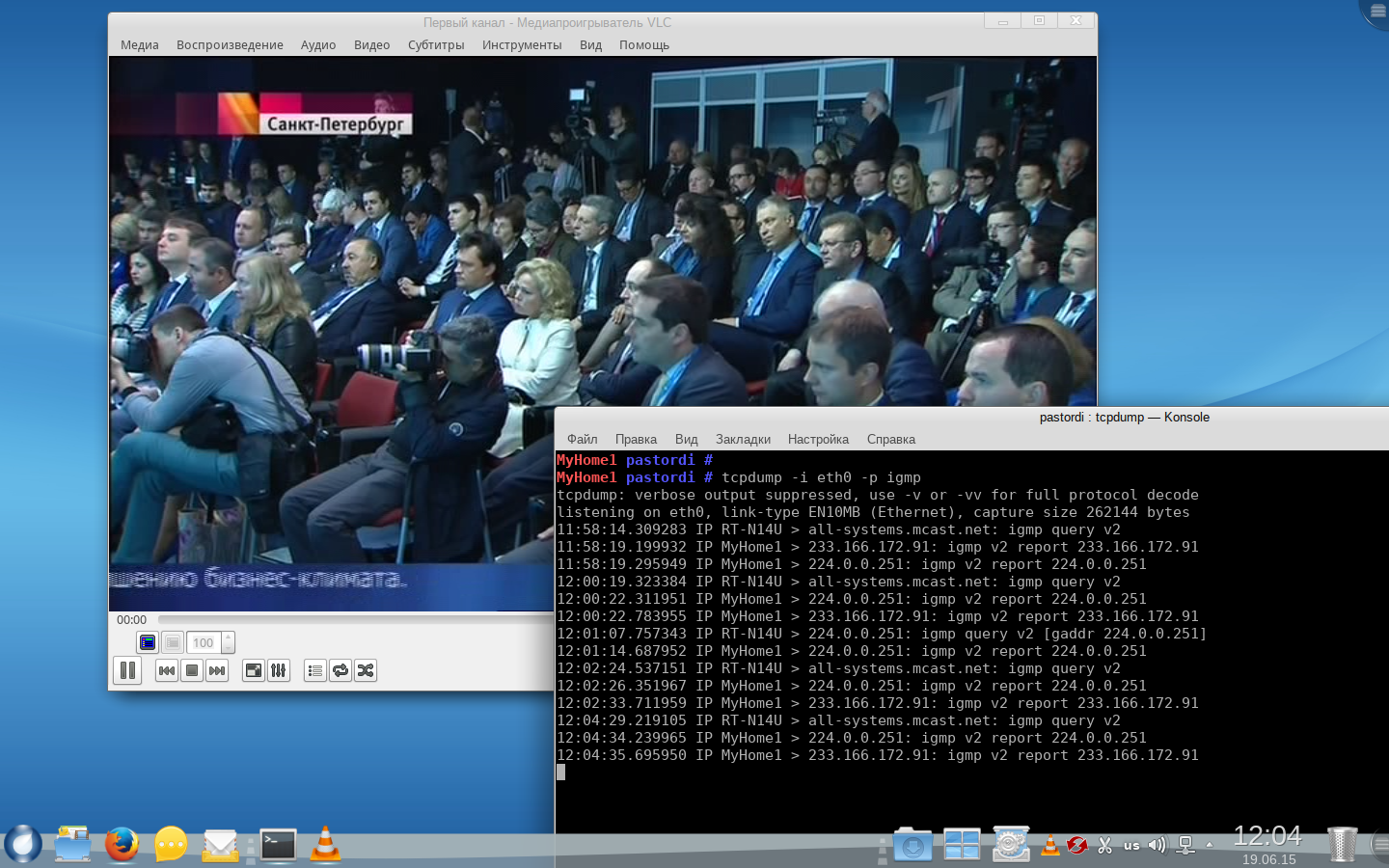Screen dimensions: 1389x868
Task: Open the trash bin icon
Action: click(x=1342, y=844)
